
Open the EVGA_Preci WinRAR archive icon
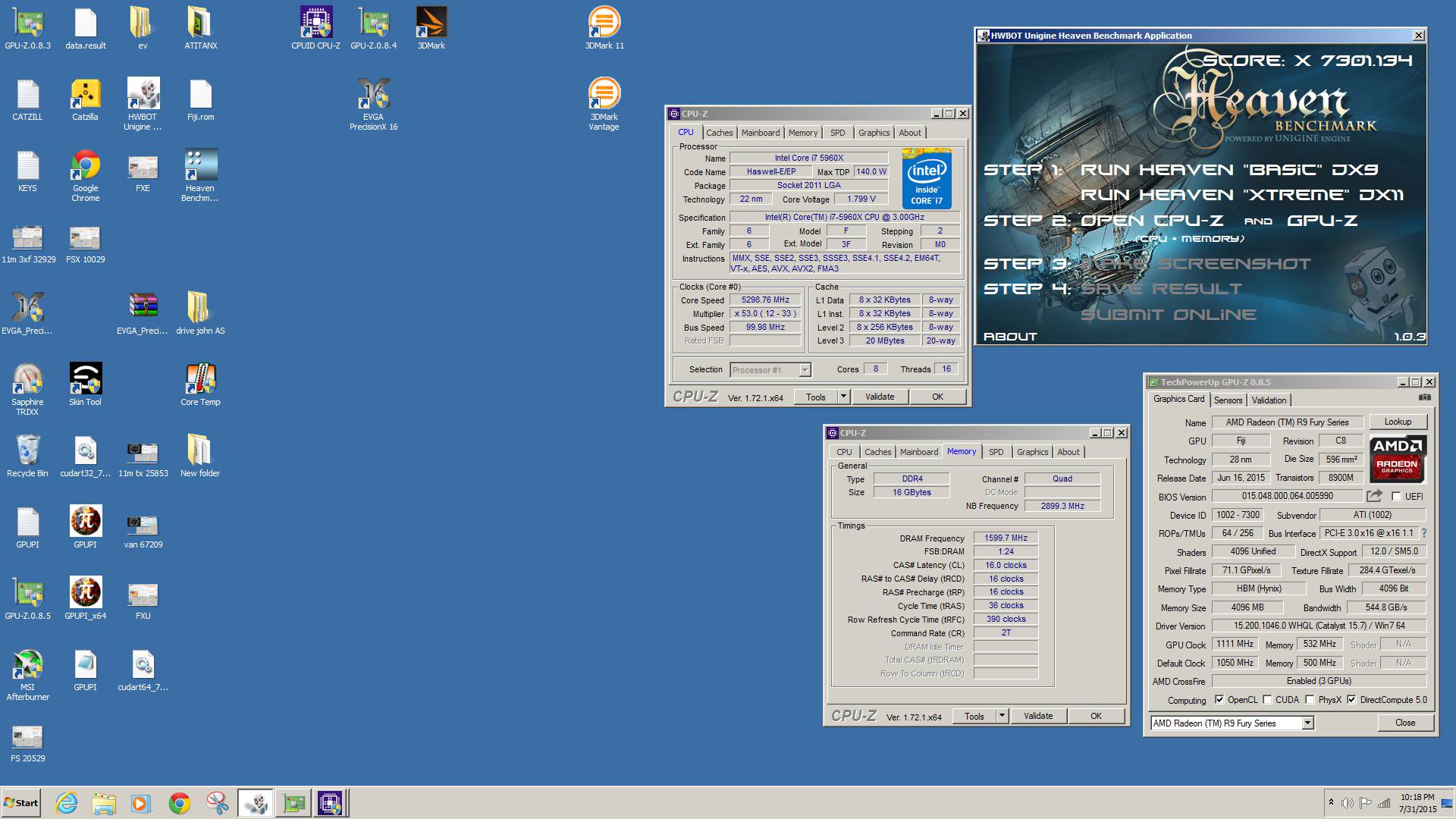pyautogui.click(x=143, y=314)
